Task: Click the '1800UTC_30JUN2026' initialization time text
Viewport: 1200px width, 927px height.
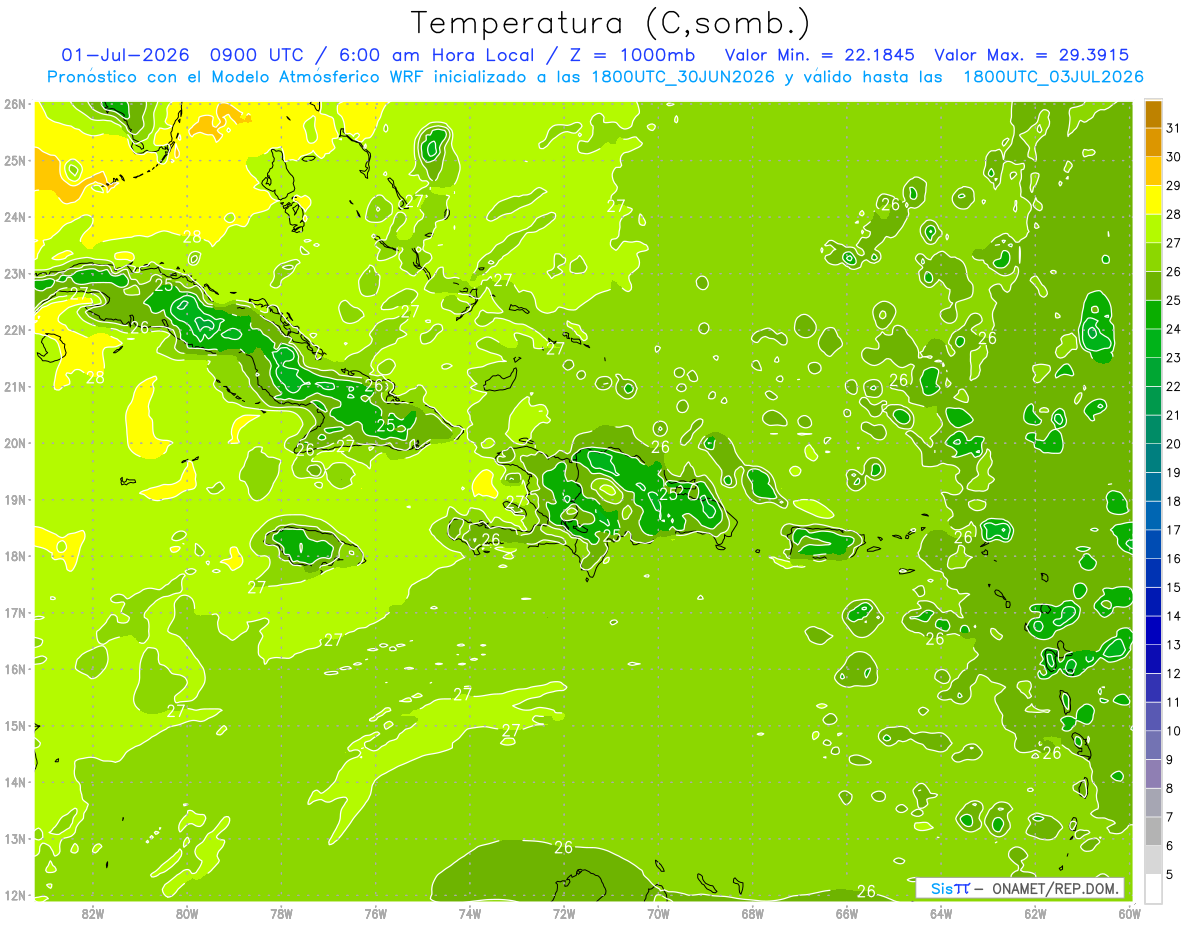Action: click(x=683, y=76)
